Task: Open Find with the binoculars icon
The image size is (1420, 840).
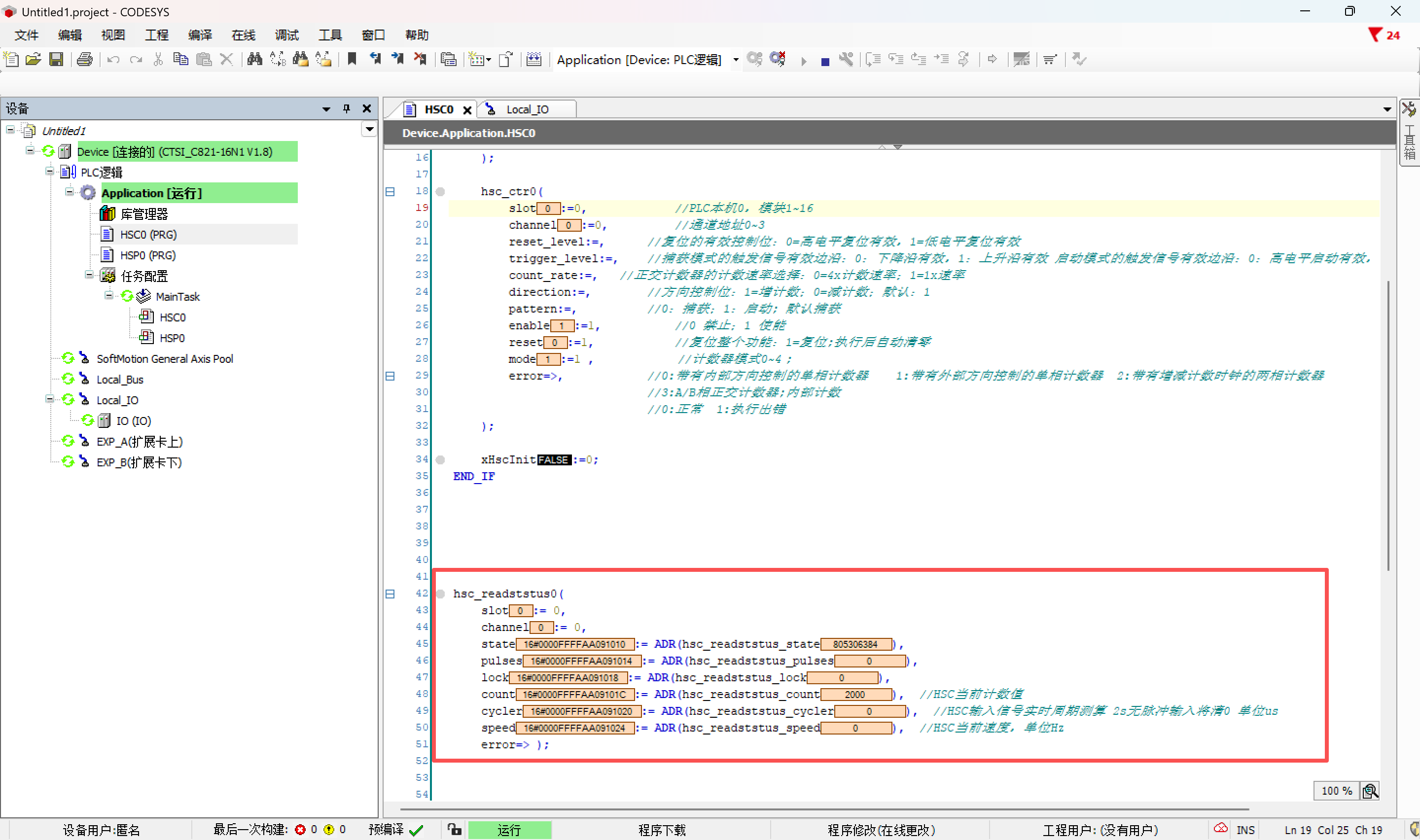Action: click(255, 59)
